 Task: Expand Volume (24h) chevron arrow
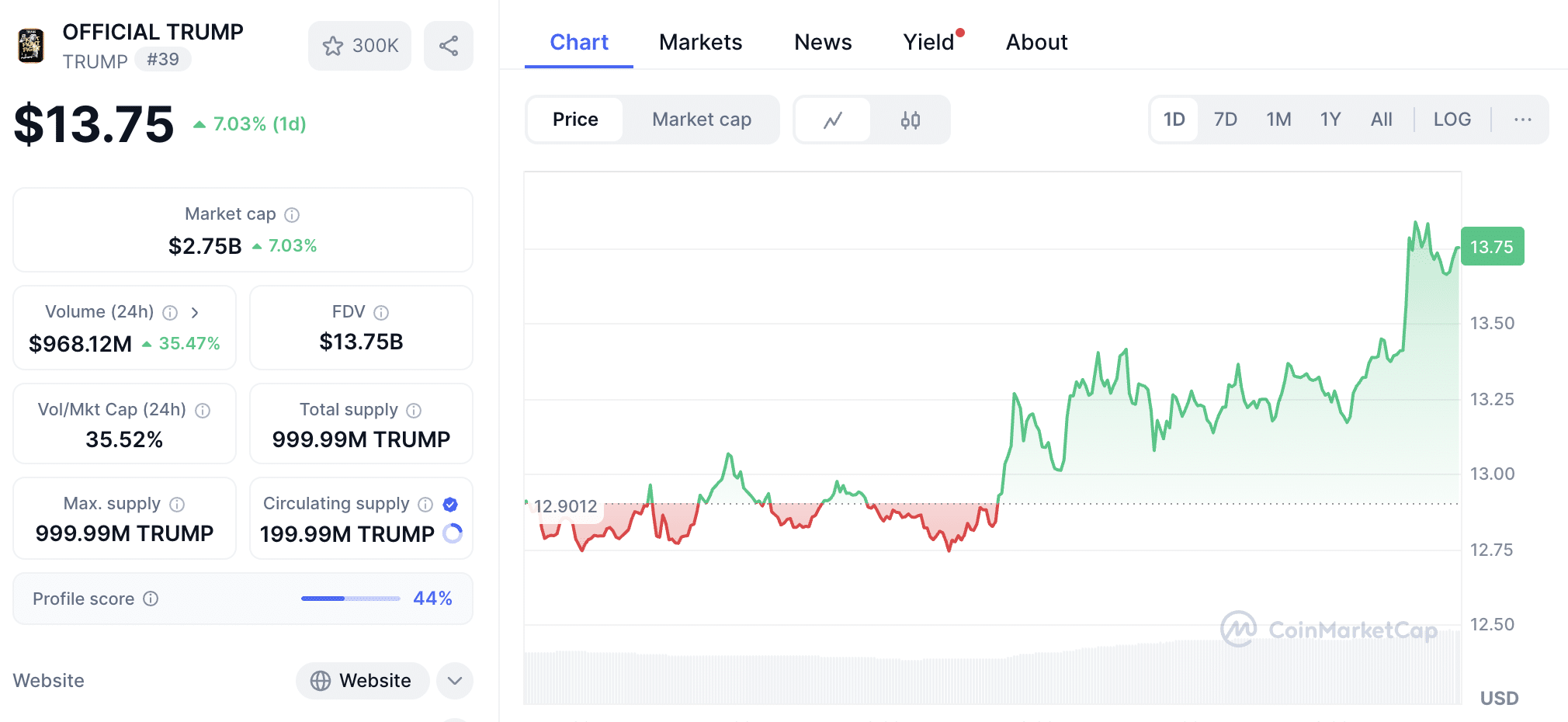point(195,313)
